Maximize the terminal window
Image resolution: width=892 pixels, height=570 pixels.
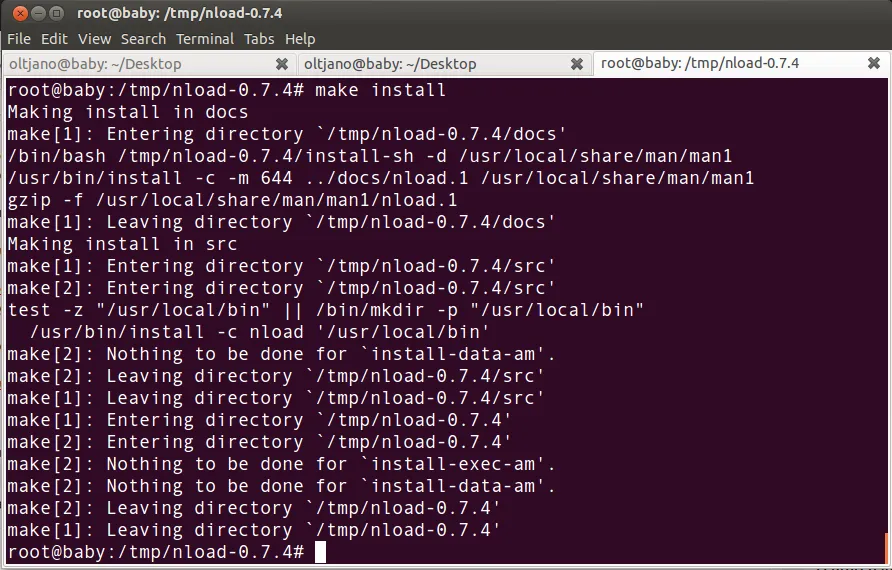click(x=56, y=13)
